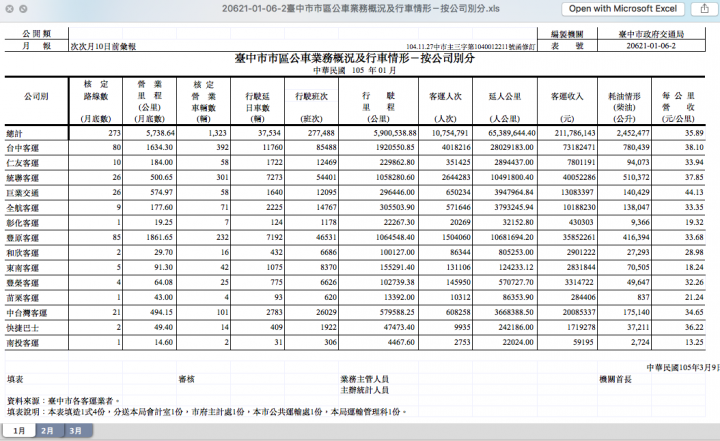Select the 台中客運 row label
The height and width of the screenshot is (441, 720).
click(x=22, y=148)
